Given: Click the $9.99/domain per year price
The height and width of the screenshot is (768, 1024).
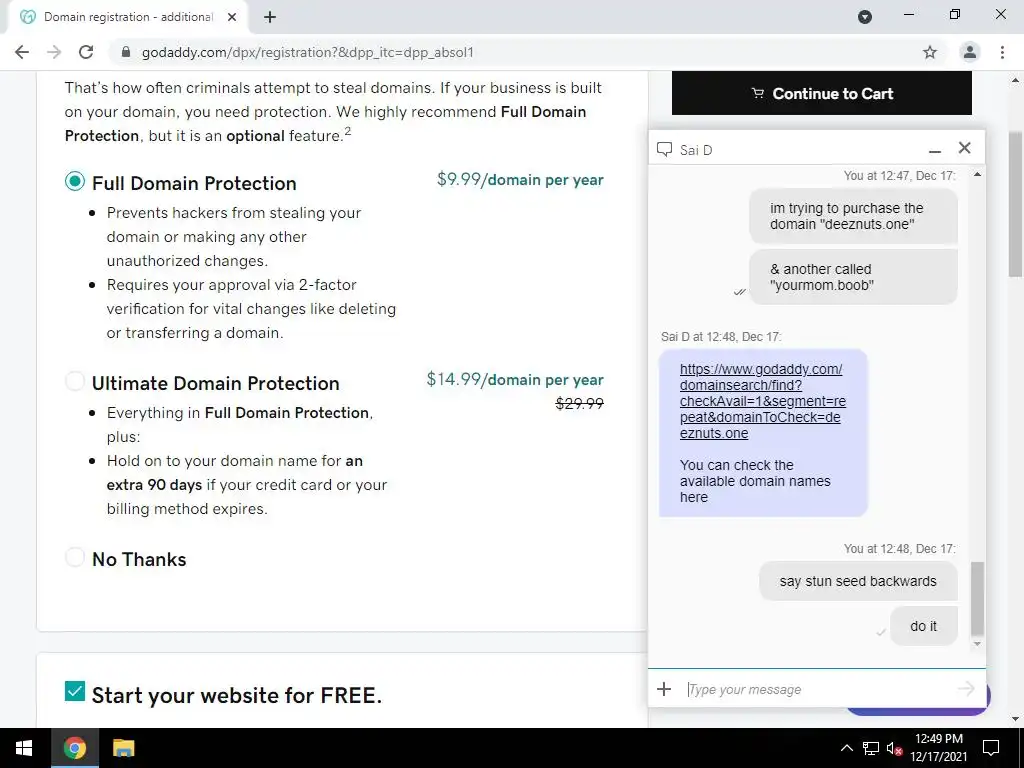Looking at the screenshot, I should (520, 180).
